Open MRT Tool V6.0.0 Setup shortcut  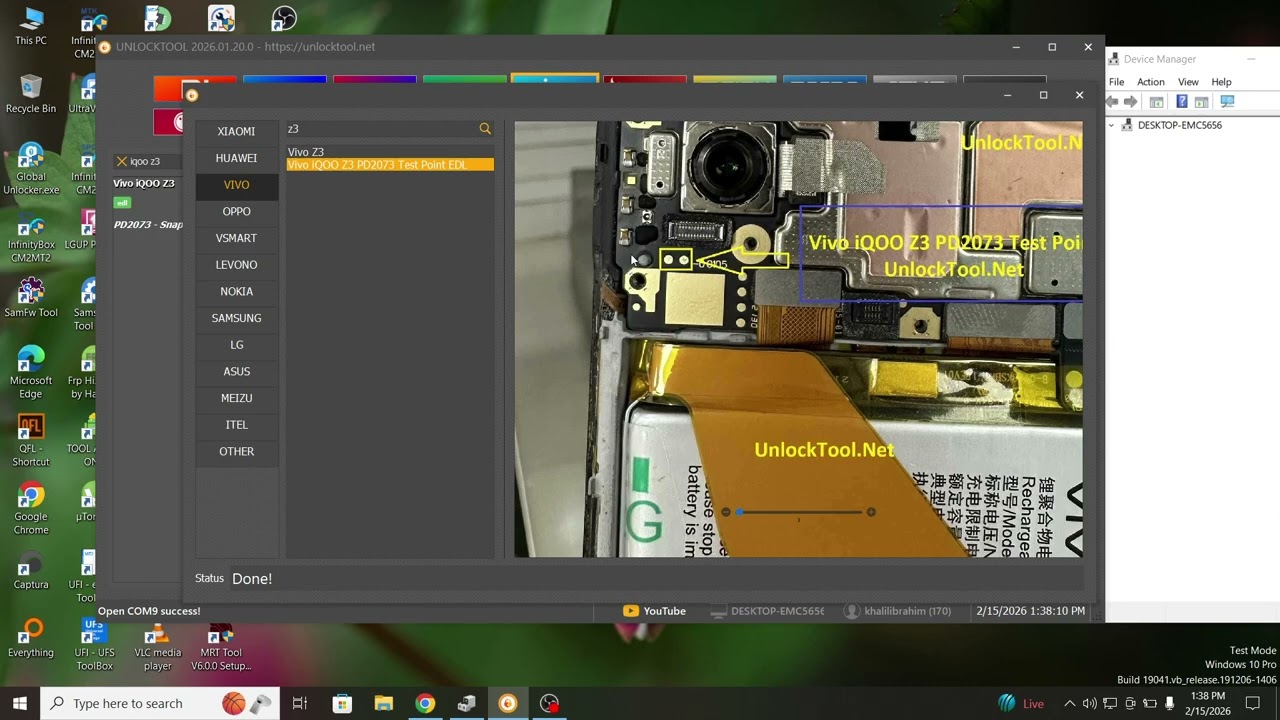pos(221,645)
